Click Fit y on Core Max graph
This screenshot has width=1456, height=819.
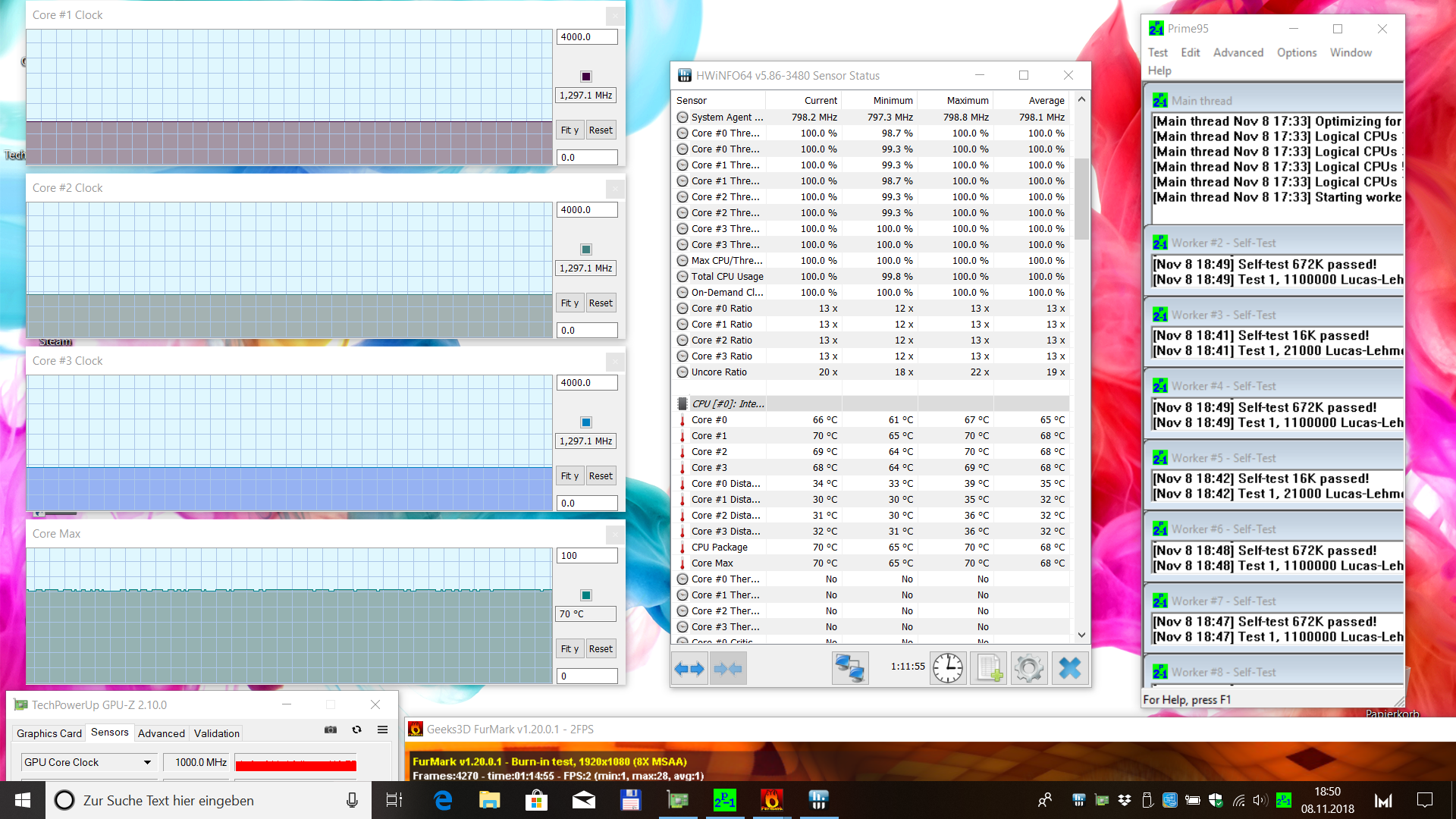(x=570, y=648)
